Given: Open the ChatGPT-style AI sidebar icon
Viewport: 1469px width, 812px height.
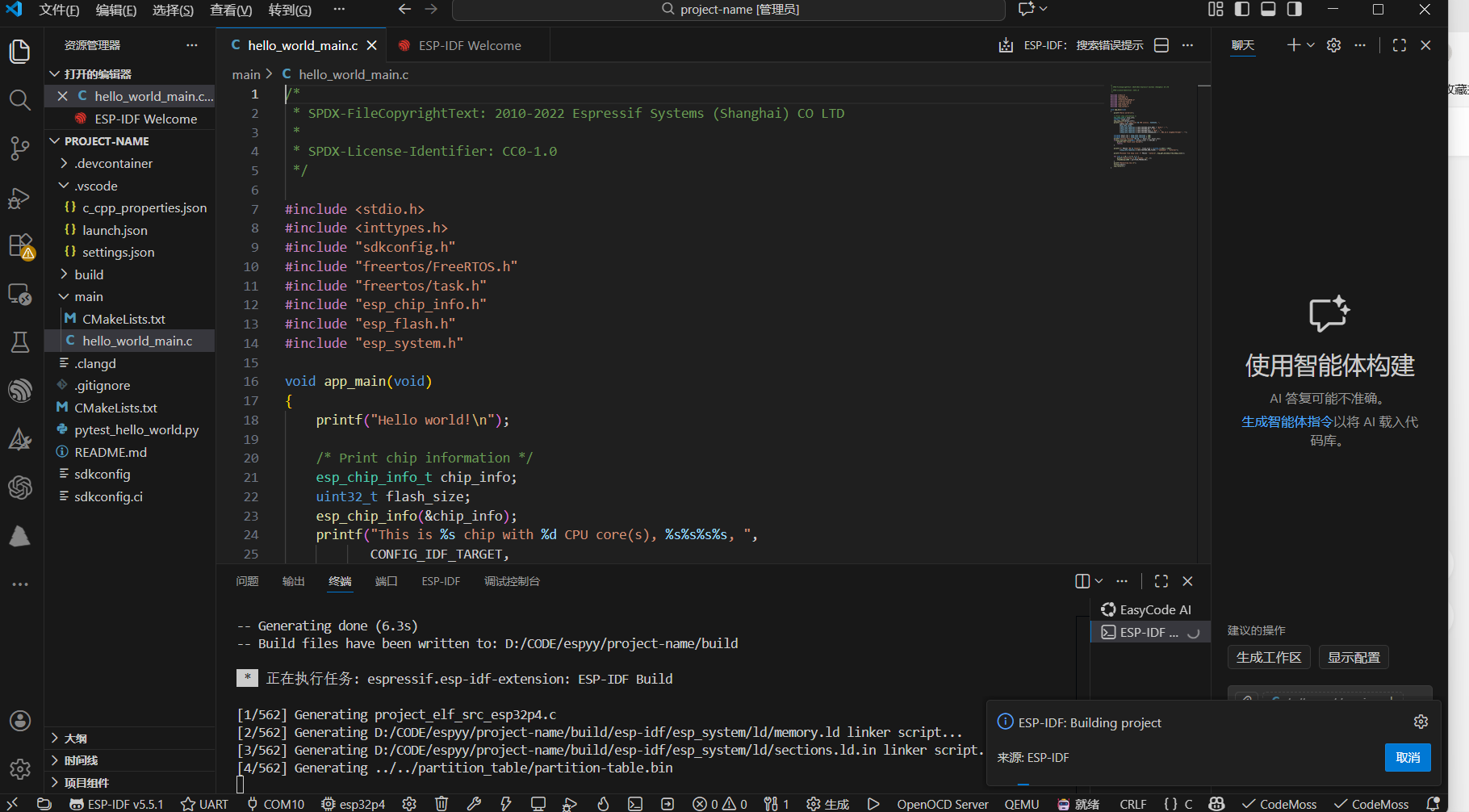Looking at the screenshot, I should click(x=19, y=488).
